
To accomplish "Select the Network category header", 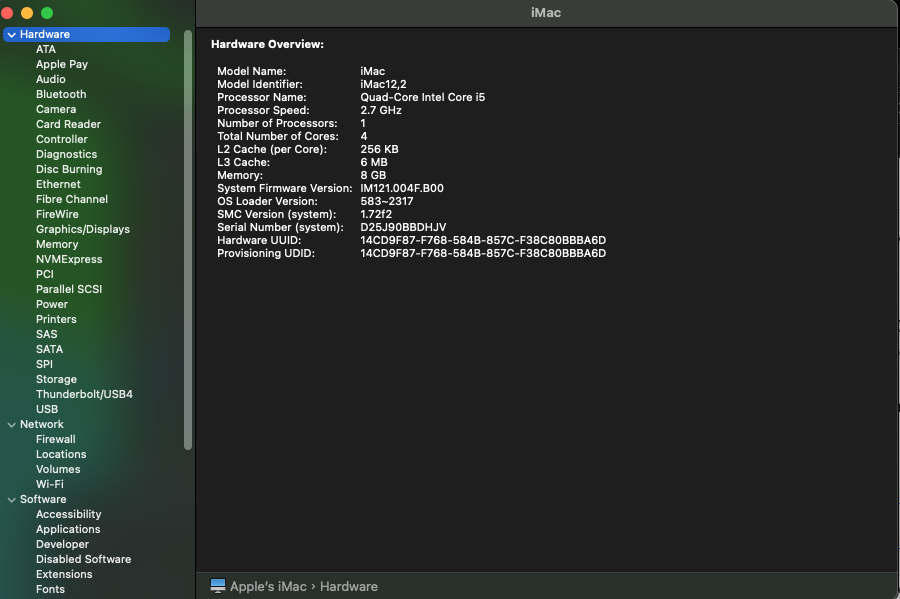I will tap(41, 424).
